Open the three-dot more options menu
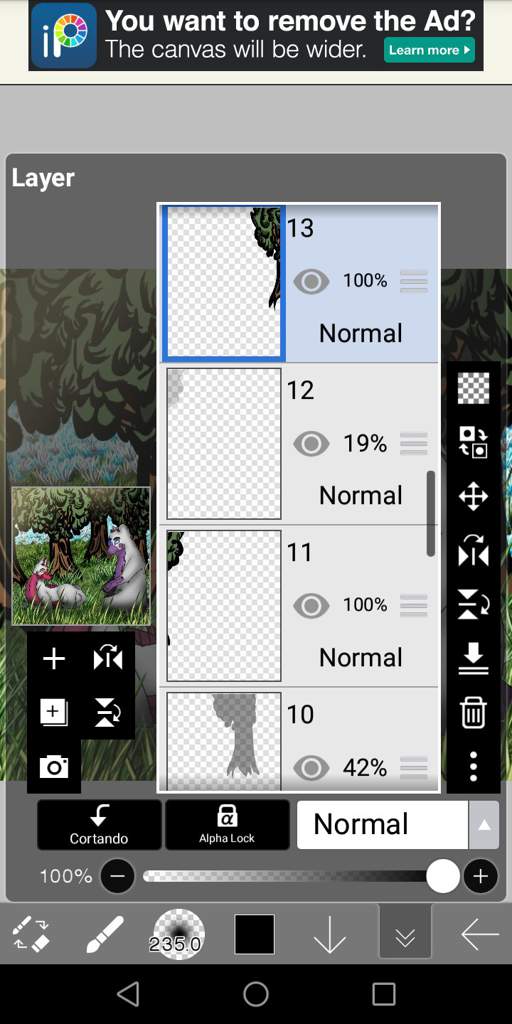 pyautogui.click(x=473, y=766)
